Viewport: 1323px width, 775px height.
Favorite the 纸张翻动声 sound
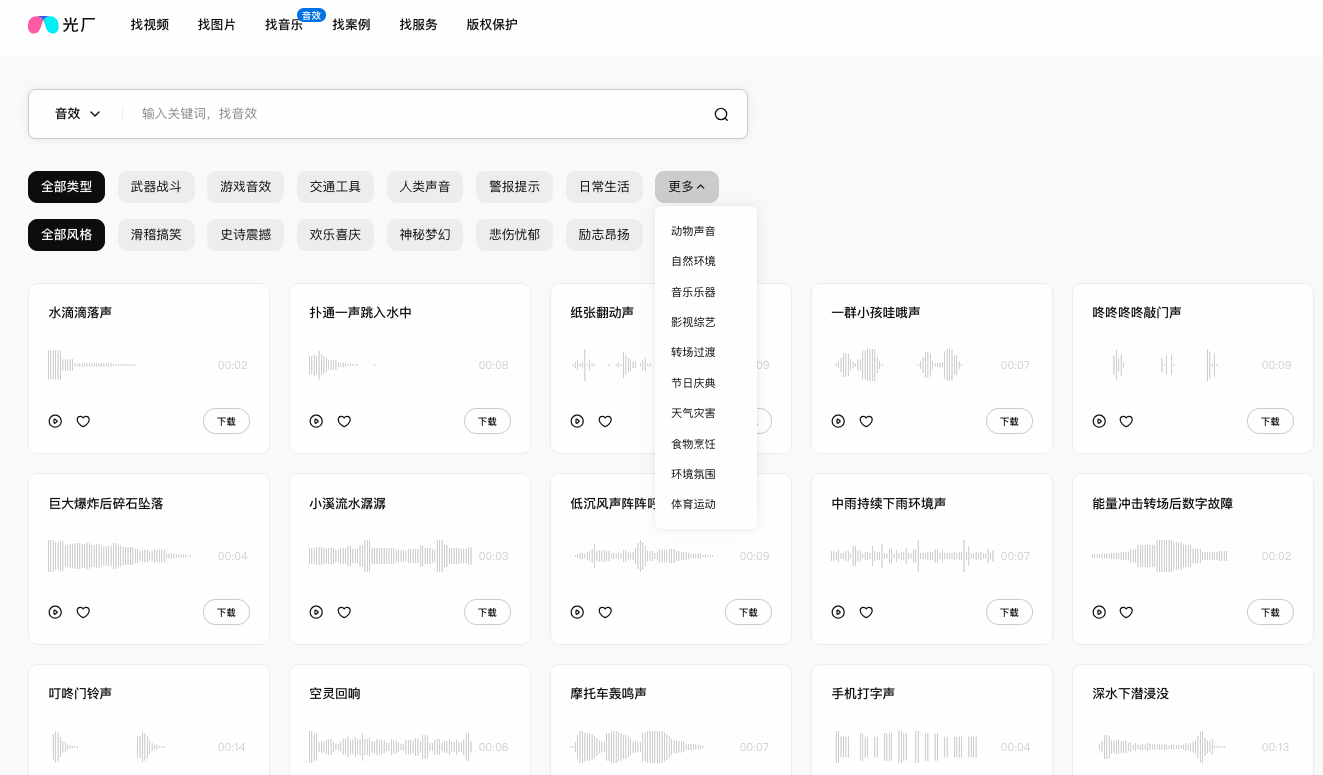[605, 421]
